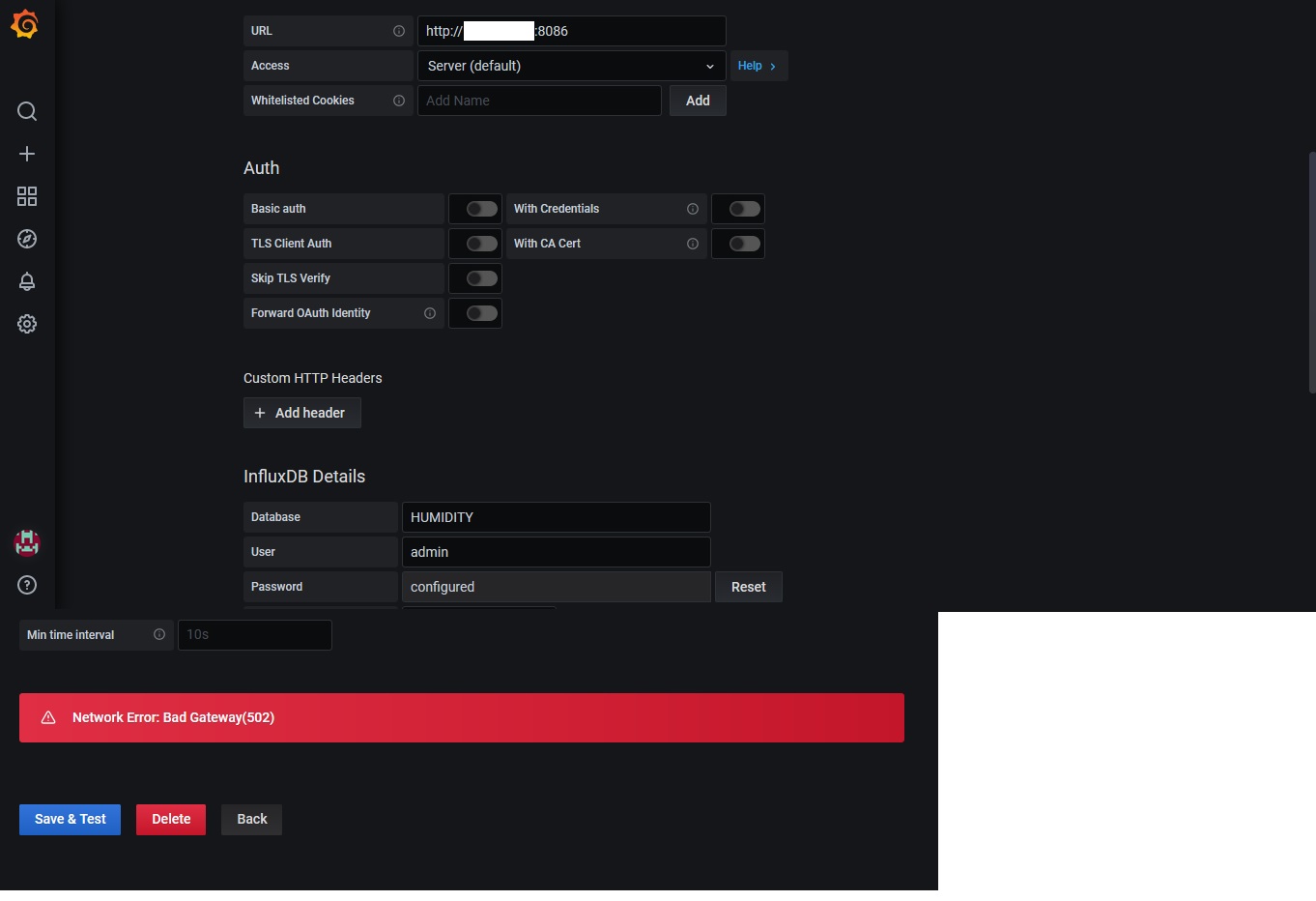
Task: Show Whitelisted Cookies info icon
Action: [x=399, y=101]
